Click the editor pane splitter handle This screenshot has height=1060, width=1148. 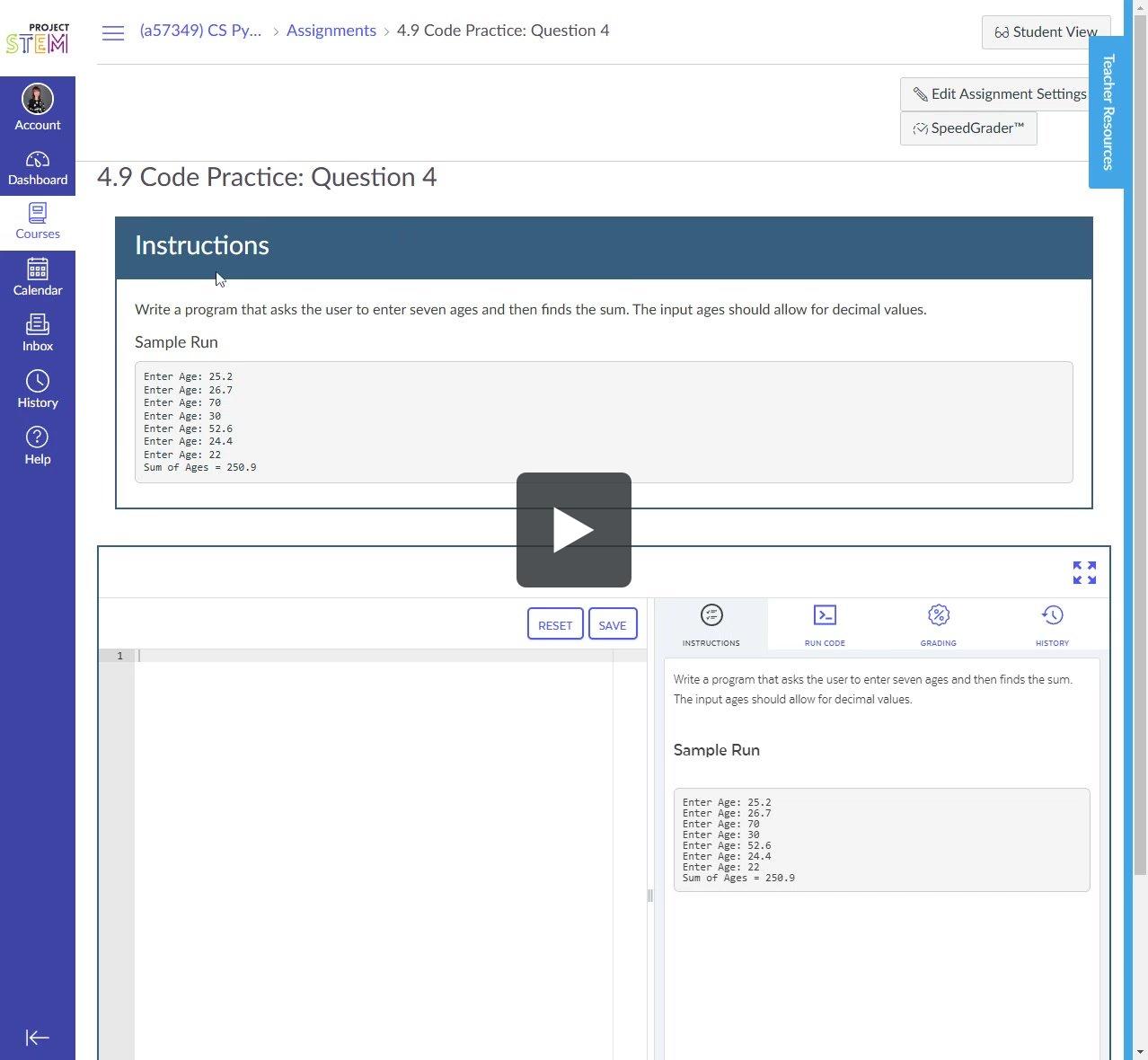tap(650, 896)
